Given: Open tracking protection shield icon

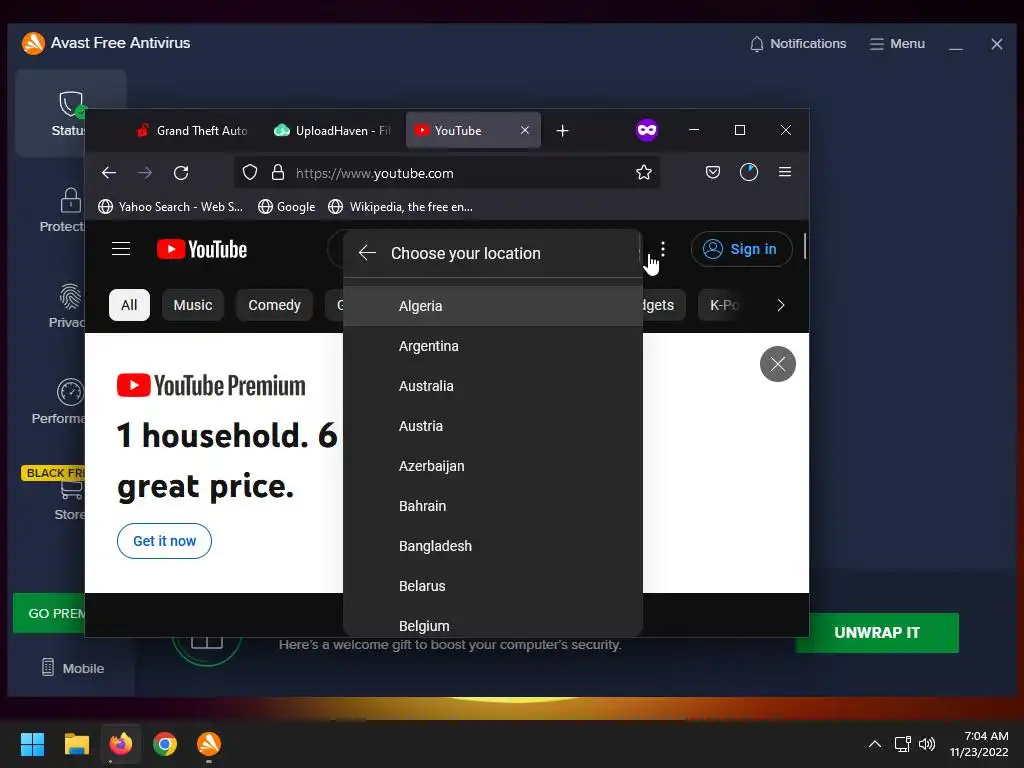Looking at the screenshot, I should click(249, 172).
